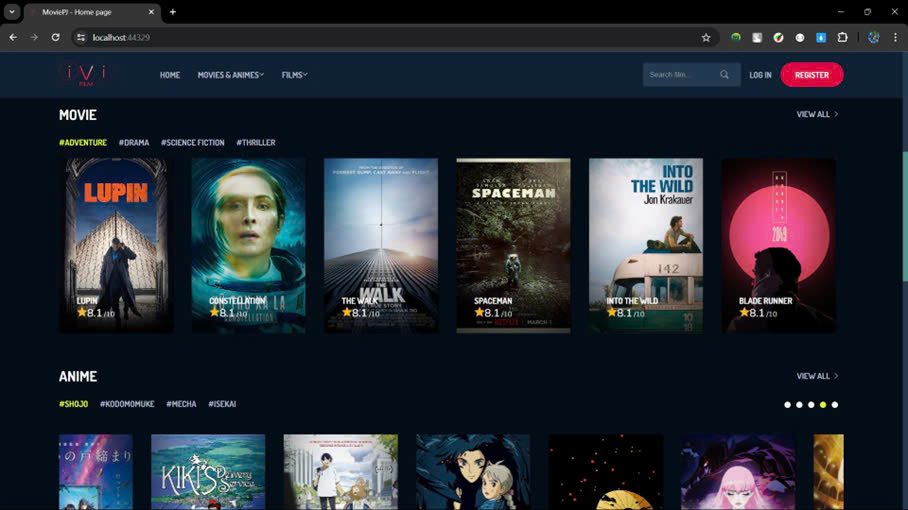Open Kiki's Delivery Service anime poster
This screenshot has width=908, height=510.
click(208, 472)
